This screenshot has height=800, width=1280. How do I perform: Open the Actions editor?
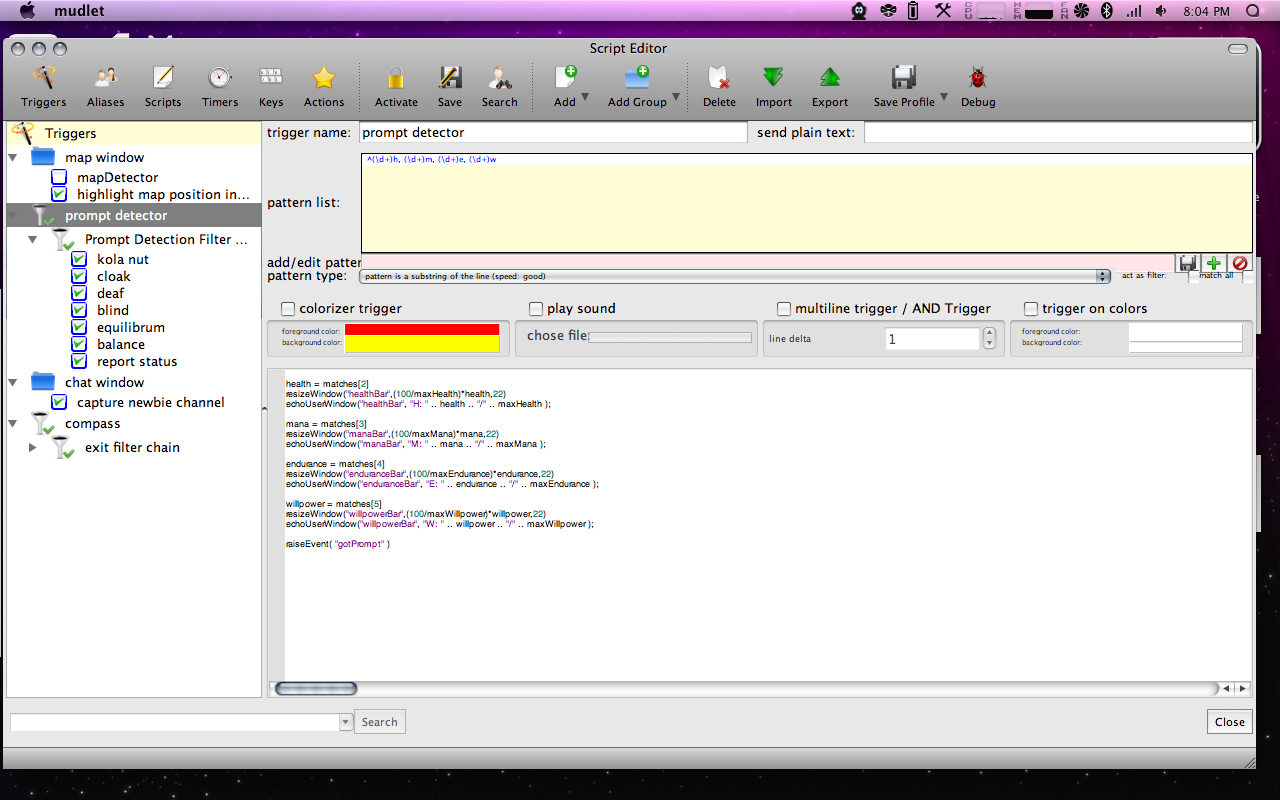(x=324, y=86)
